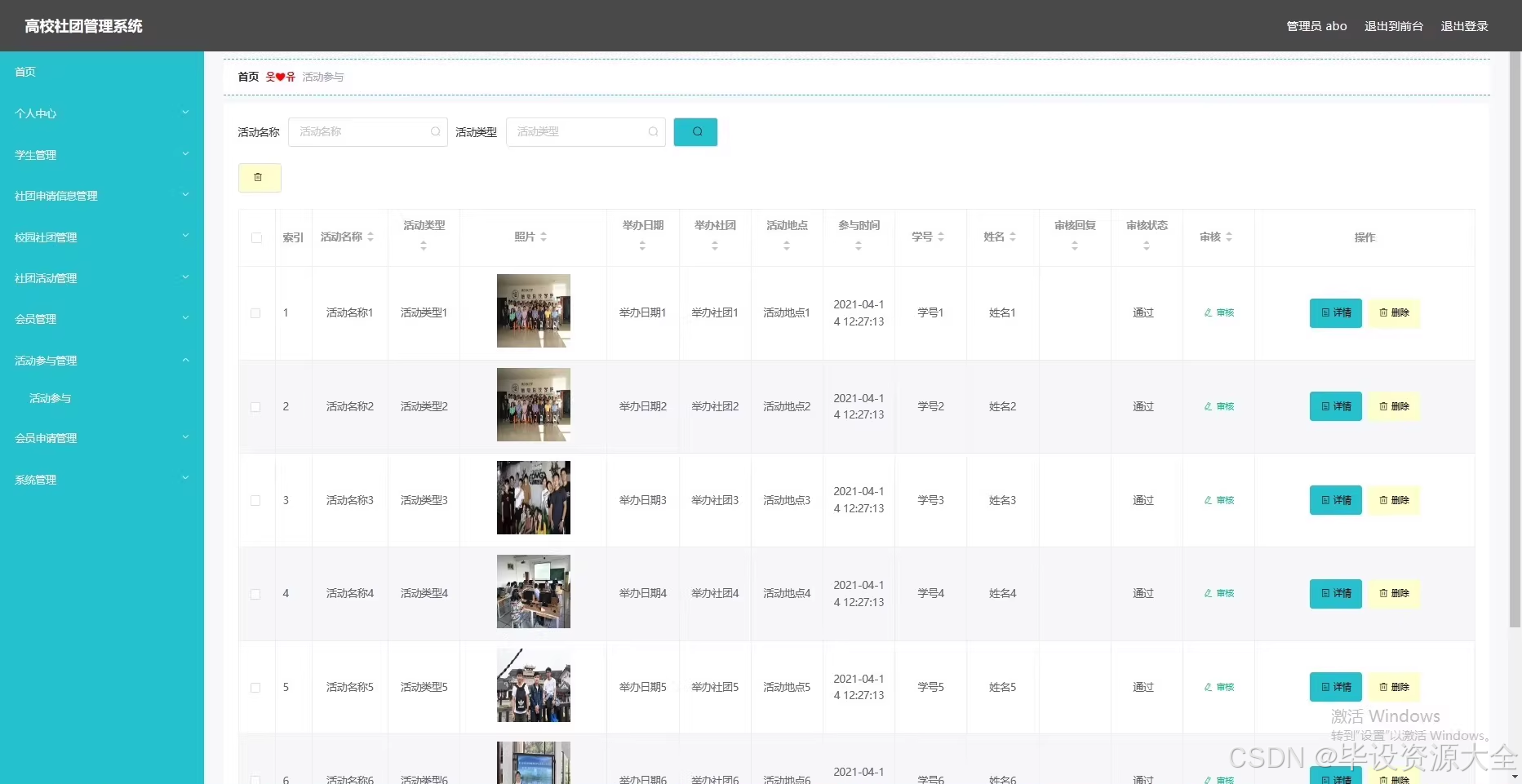Check the checkbox for row 2 活动名称2
This screenshot has height=784, width=1522.
pyautogui.click(x=255, y=407)
